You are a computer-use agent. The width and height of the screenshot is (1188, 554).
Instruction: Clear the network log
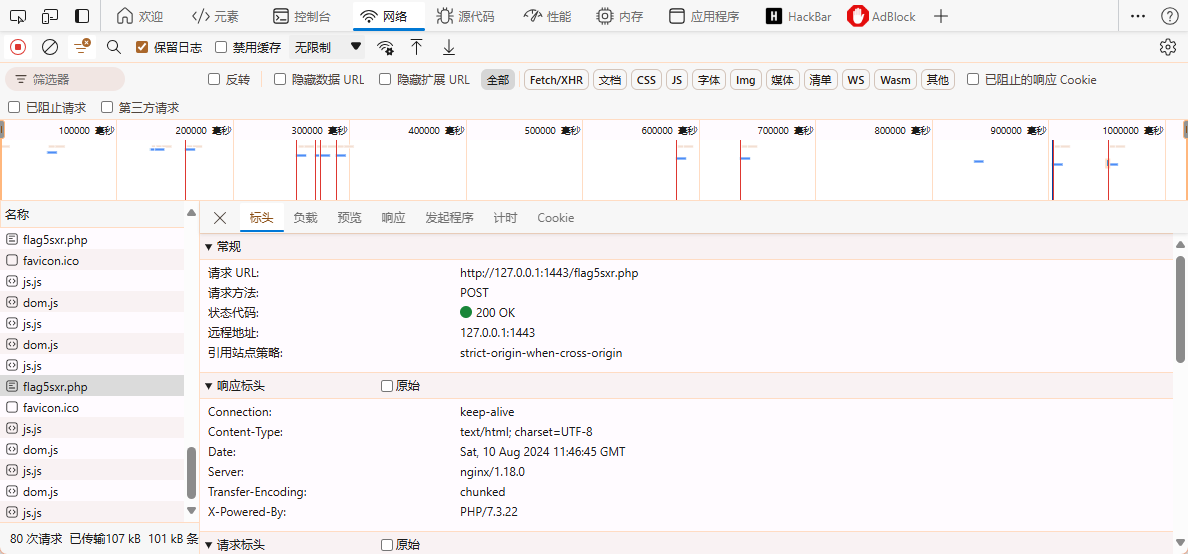(50, 47)
